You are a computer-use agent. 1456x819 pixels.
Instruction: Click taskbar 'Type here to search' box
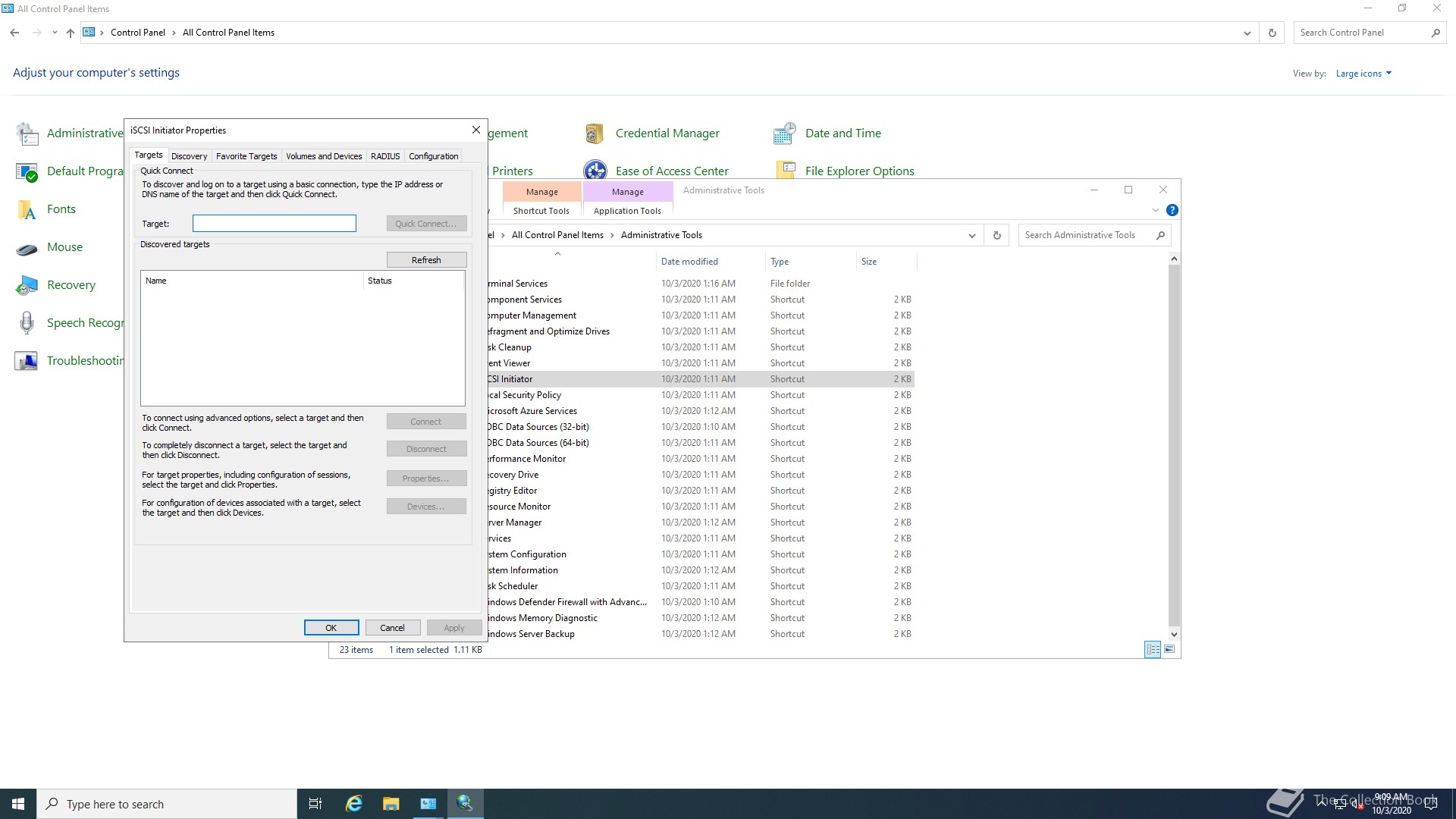[x=167, y=804]
